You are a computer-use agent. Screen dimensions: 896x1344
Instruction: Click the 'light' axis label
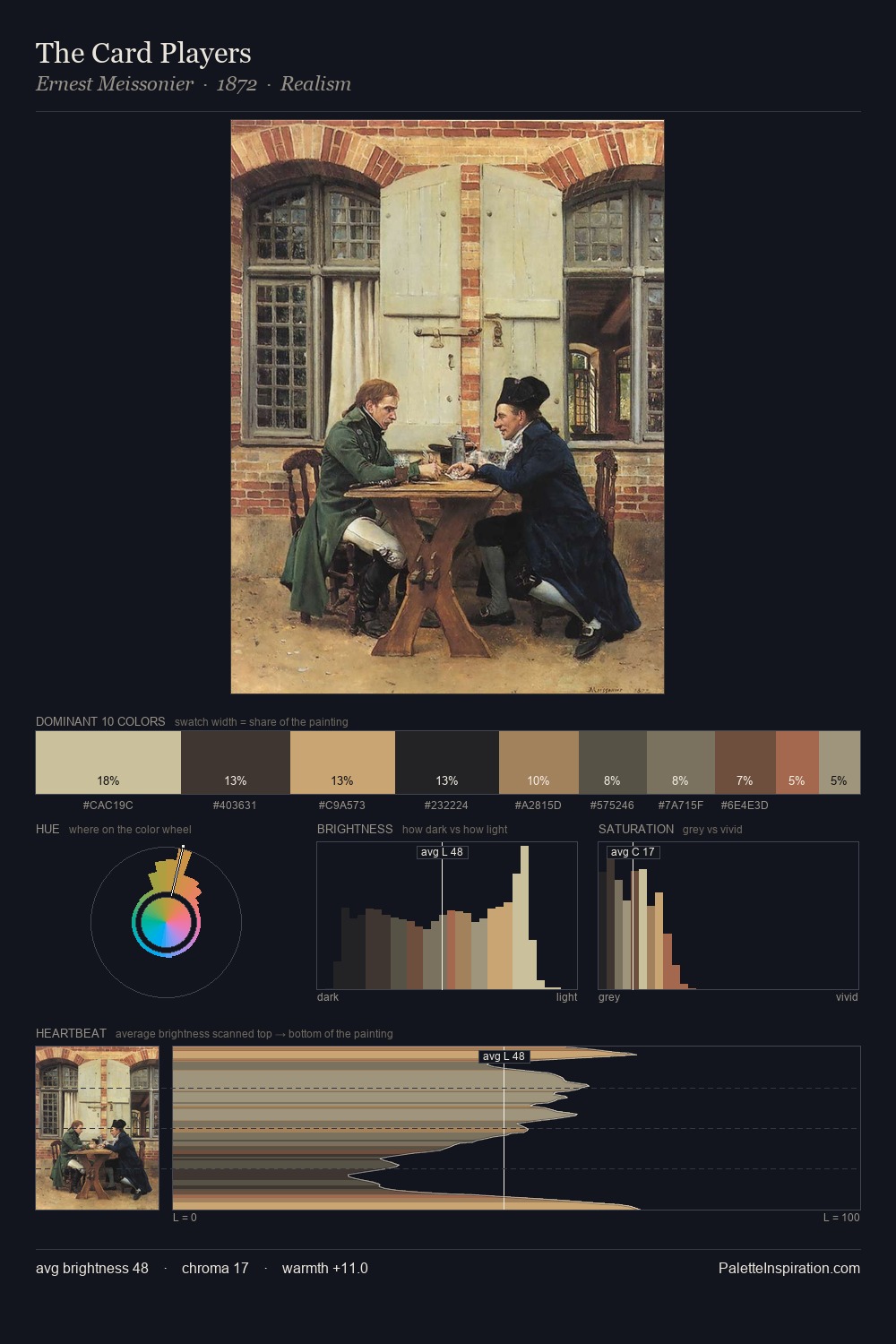pos(567,996)
